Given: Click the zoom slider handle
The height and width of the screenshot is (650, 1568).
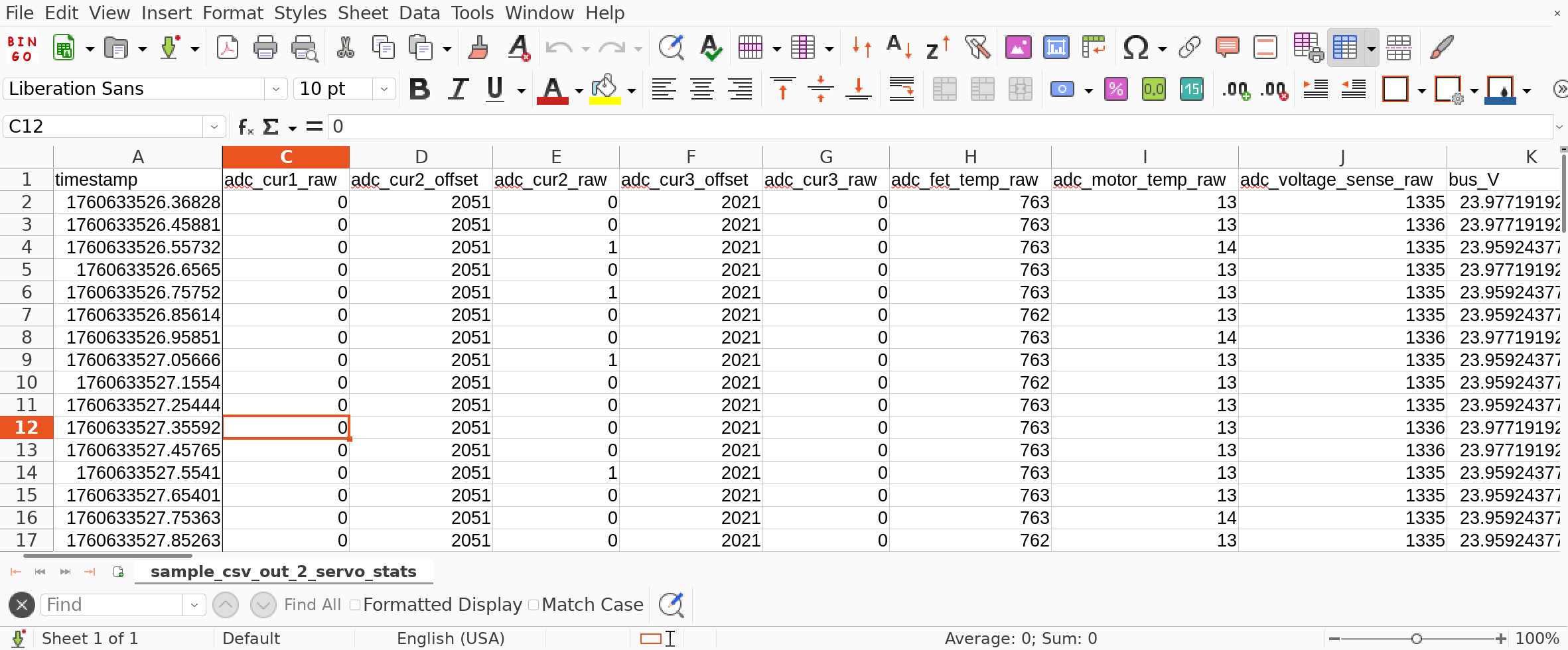Looking at the screenshot, I should 1416,639.
